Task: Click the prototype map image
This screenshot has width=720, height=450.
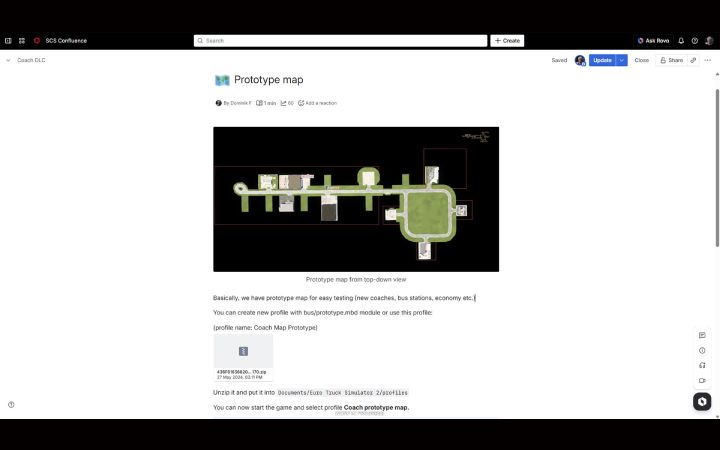Action: point(355,198)
